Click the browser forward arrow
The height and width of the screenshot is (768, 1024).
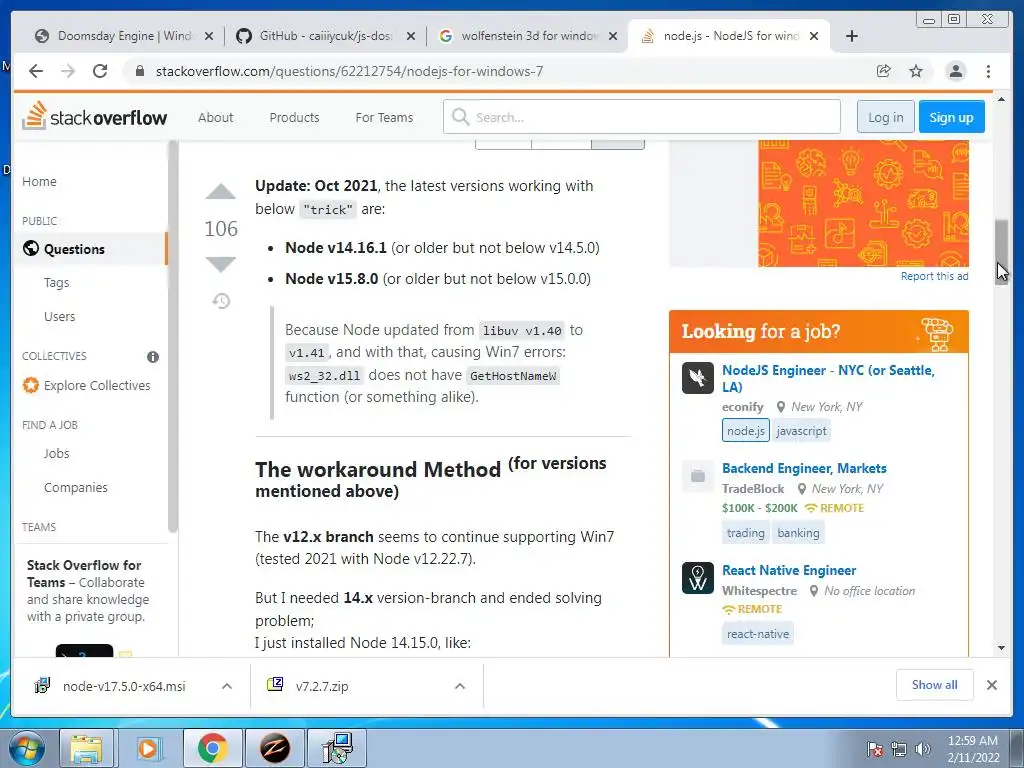[x=68, y=71]
